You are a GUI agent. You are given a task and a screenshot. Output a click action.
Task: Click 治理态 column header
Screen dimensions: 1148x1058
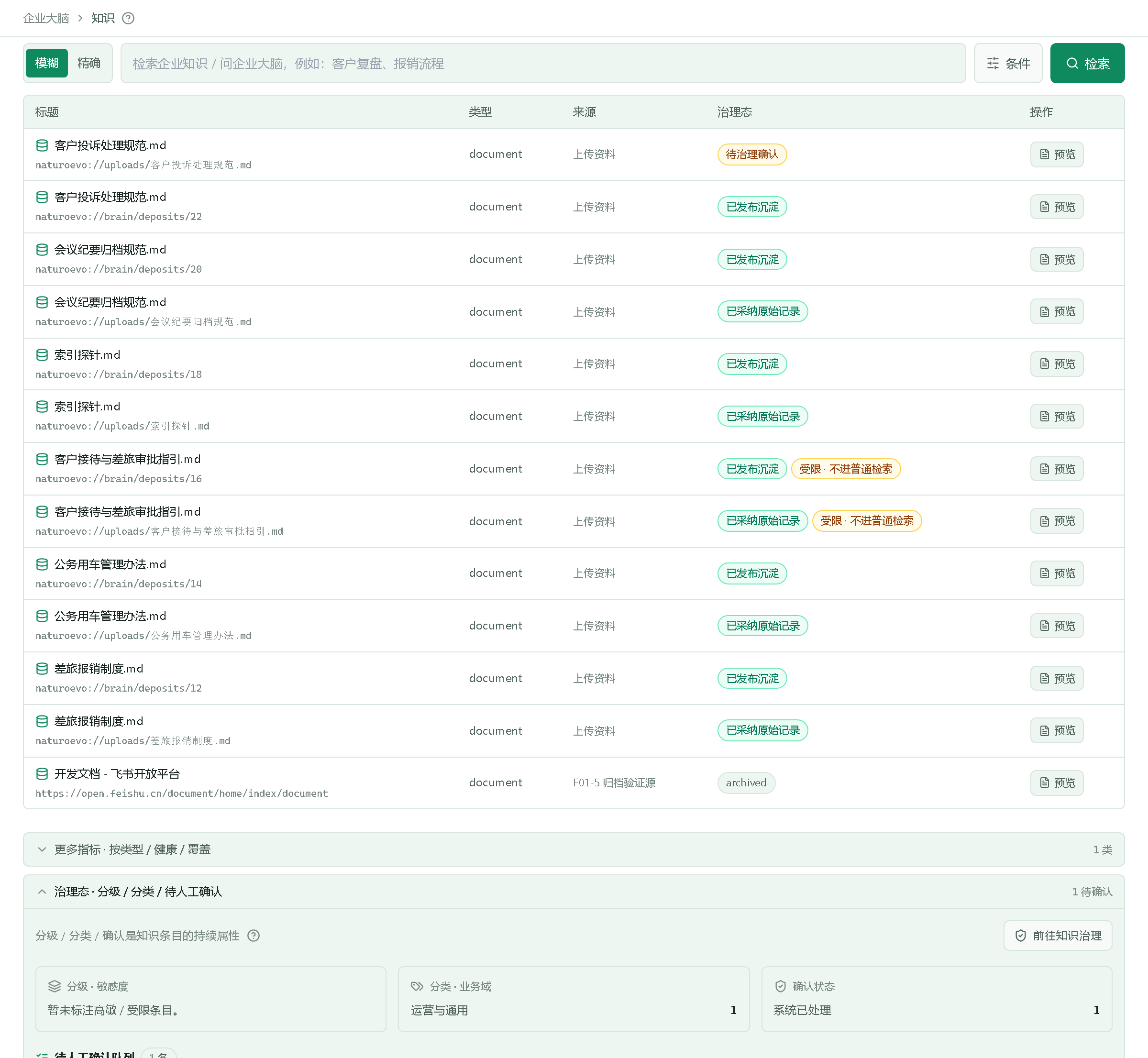(735, 112)
